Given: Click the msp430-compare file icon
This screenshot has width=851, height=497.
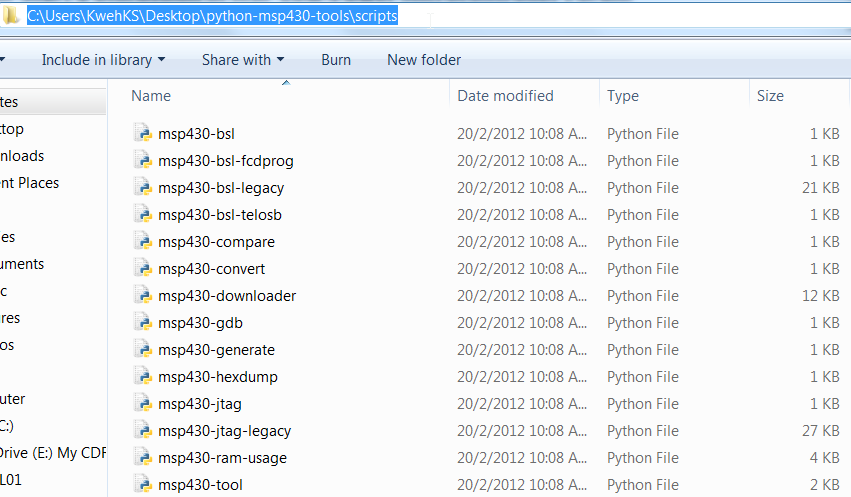Looking at the screenshot, I should tap(141, 242).
